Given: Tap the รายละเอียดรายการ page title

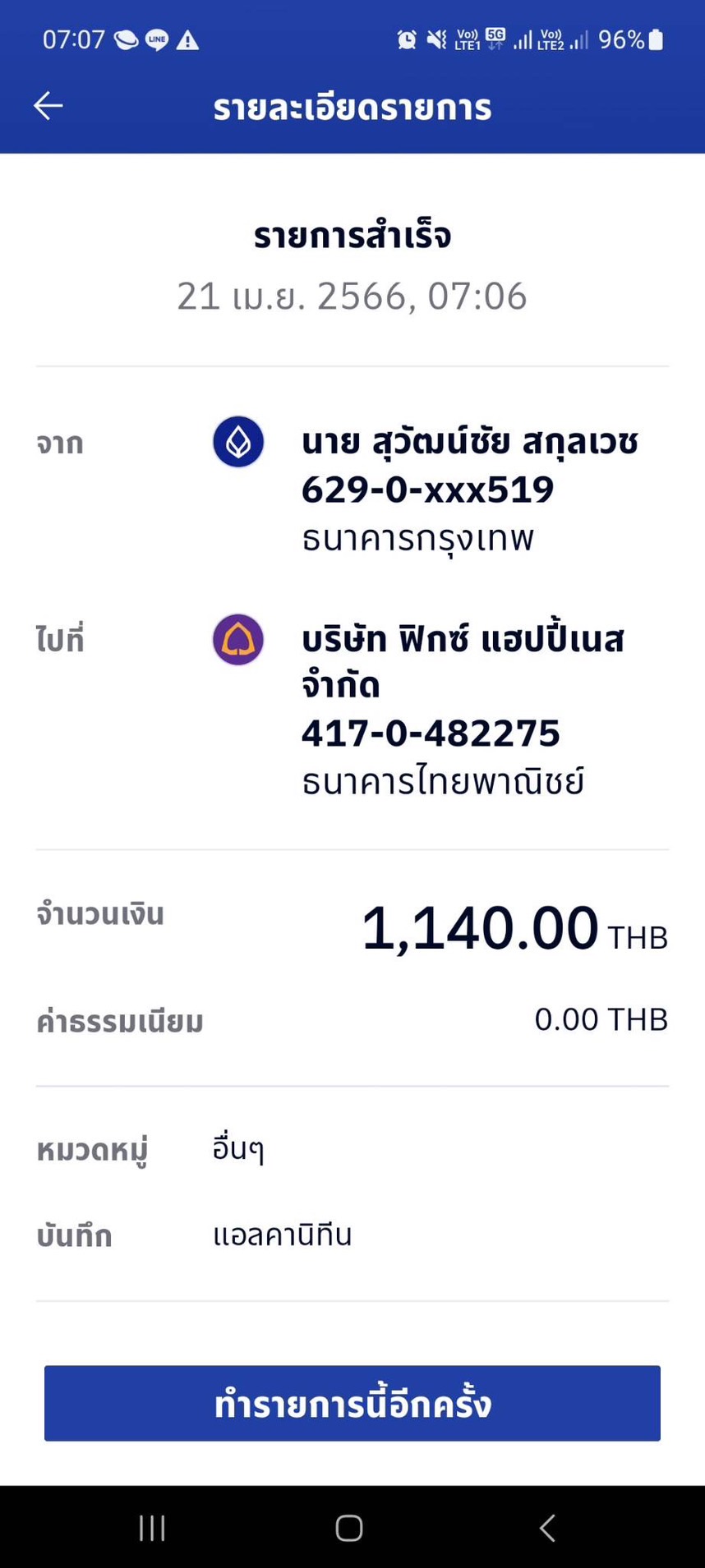Looking at the screenshot, I should coord(352,108).
